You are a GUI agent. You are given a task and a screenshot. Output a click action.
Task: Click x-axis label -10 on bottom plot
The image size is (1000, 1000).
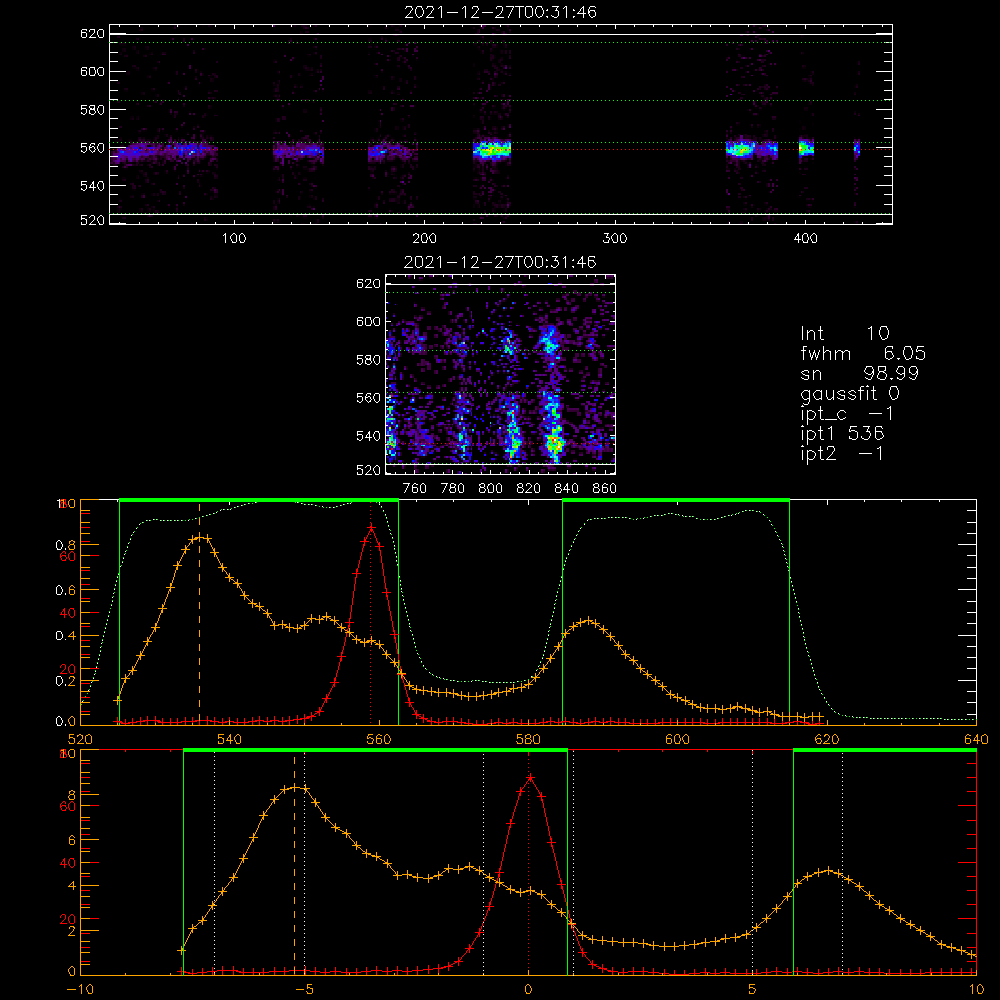click(x=80, y=989)
